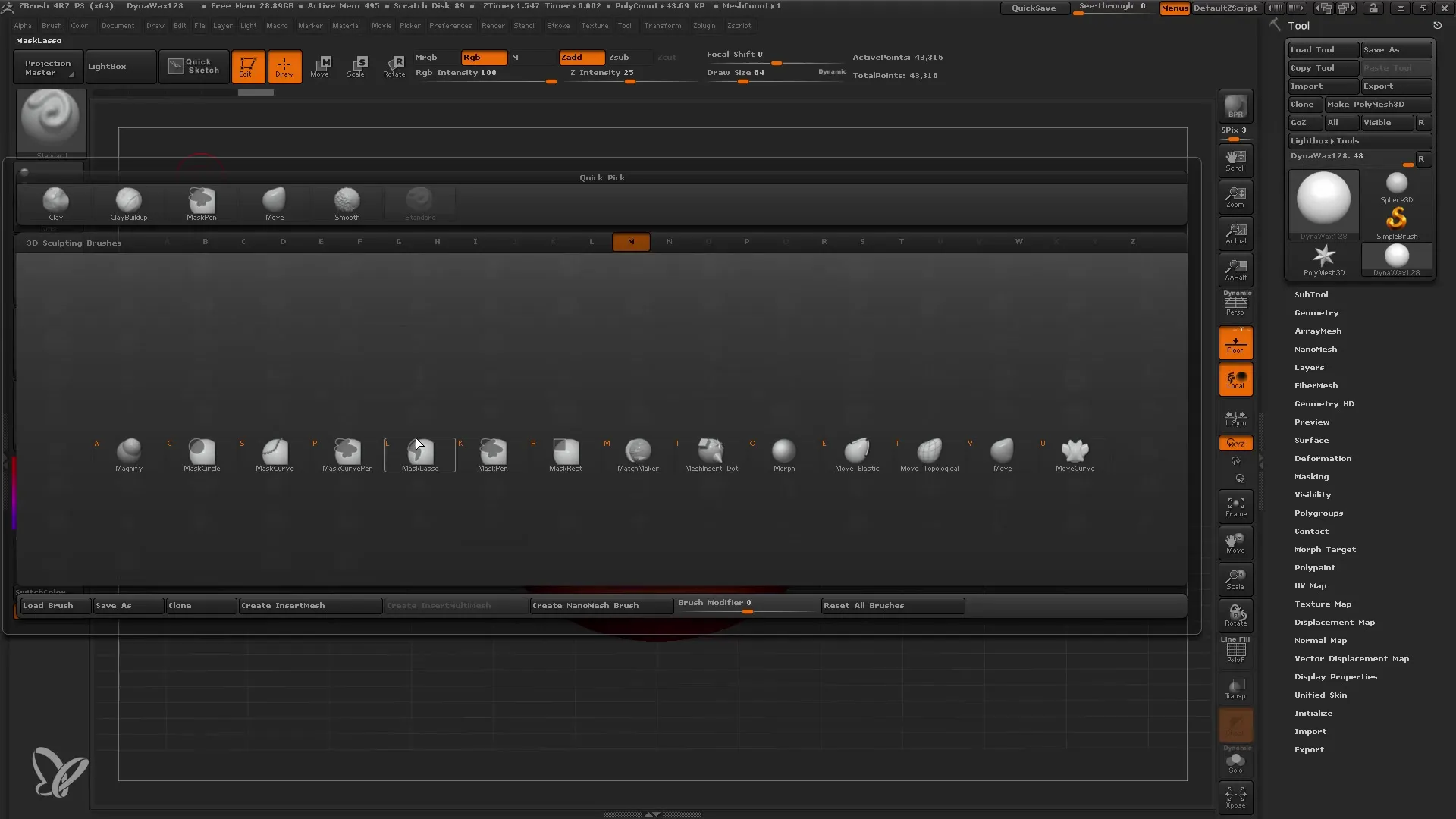Toggle Draw mode
The image size is (1456, 819).
point(284,67)
